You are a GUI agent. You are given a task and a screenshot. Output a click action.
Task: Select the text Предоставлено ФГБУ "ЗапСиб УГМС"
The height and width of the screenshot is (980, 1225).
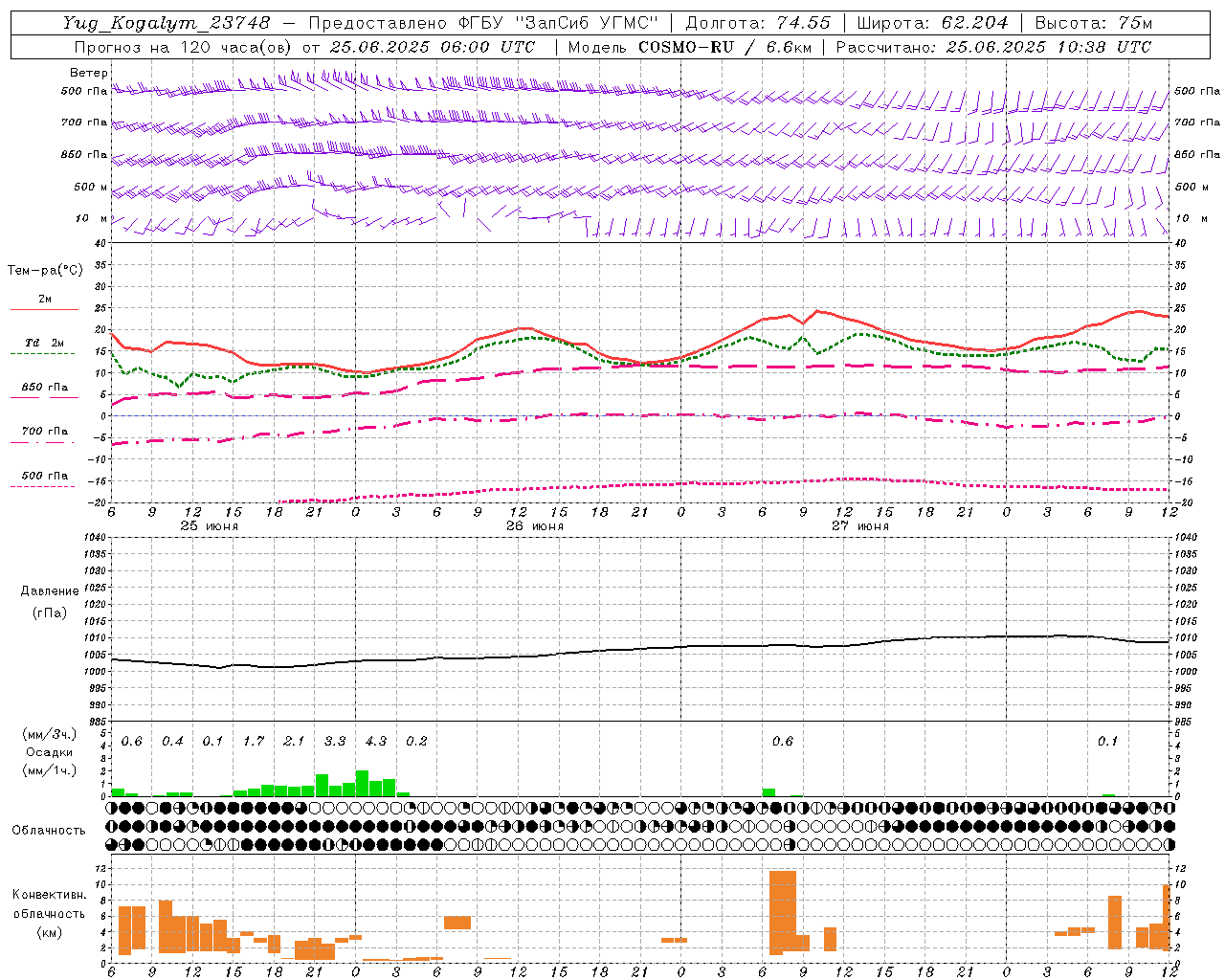[x=483, y=23]
